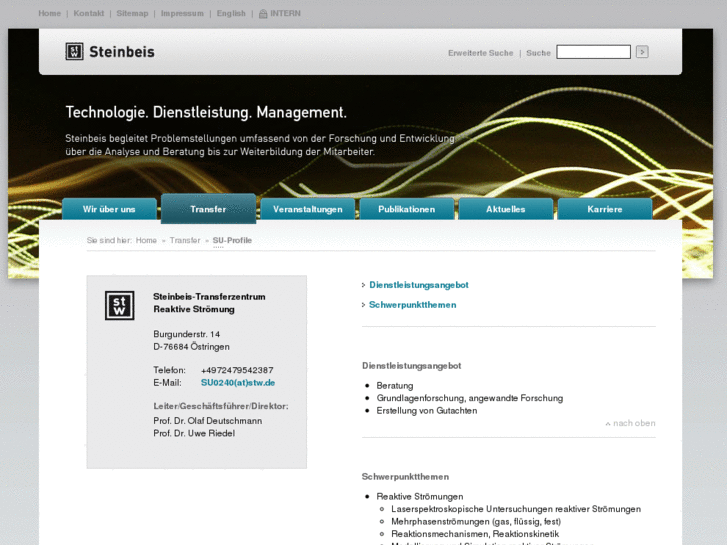
Task: Click up-arrow icon beside nach oben
Action: (607, 423)
